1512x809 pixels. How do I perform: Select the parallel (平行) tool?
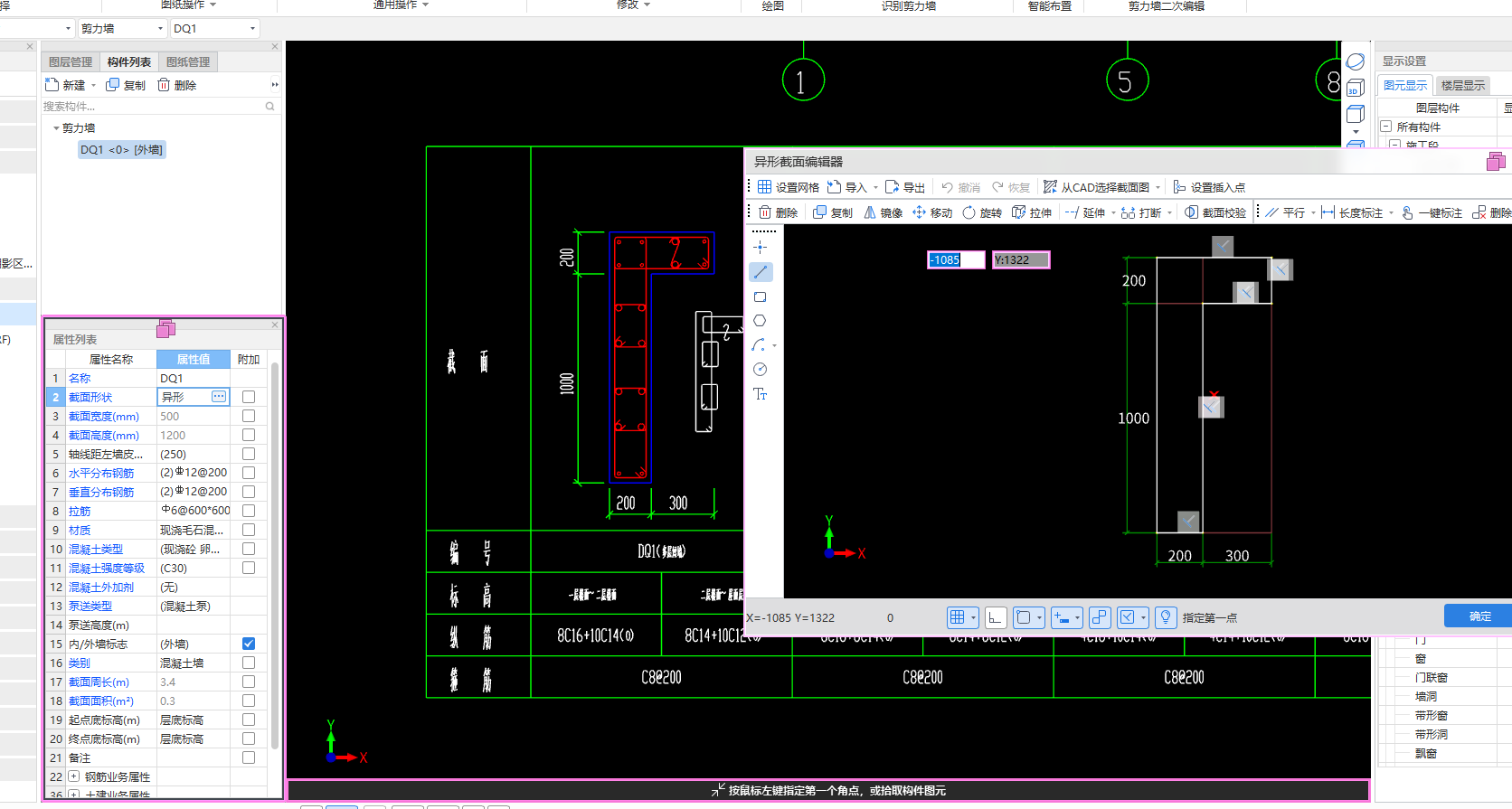(x=1285, y=212)
